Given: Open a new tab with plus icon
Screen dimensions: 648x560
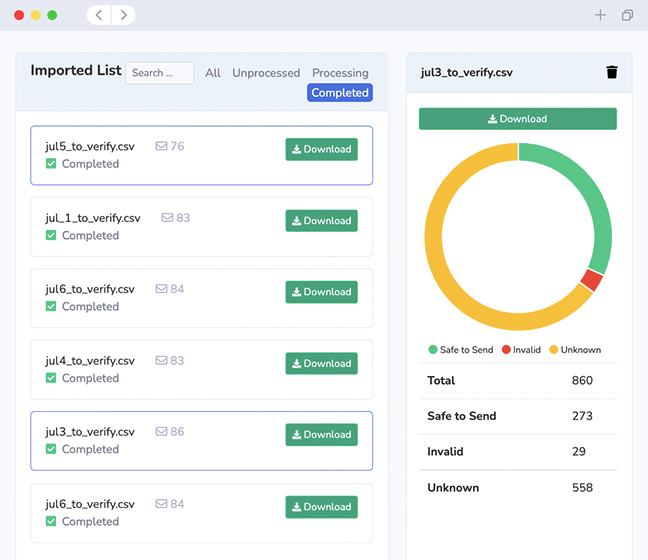Looking at the screenshot, I should [x=600, y=15].
